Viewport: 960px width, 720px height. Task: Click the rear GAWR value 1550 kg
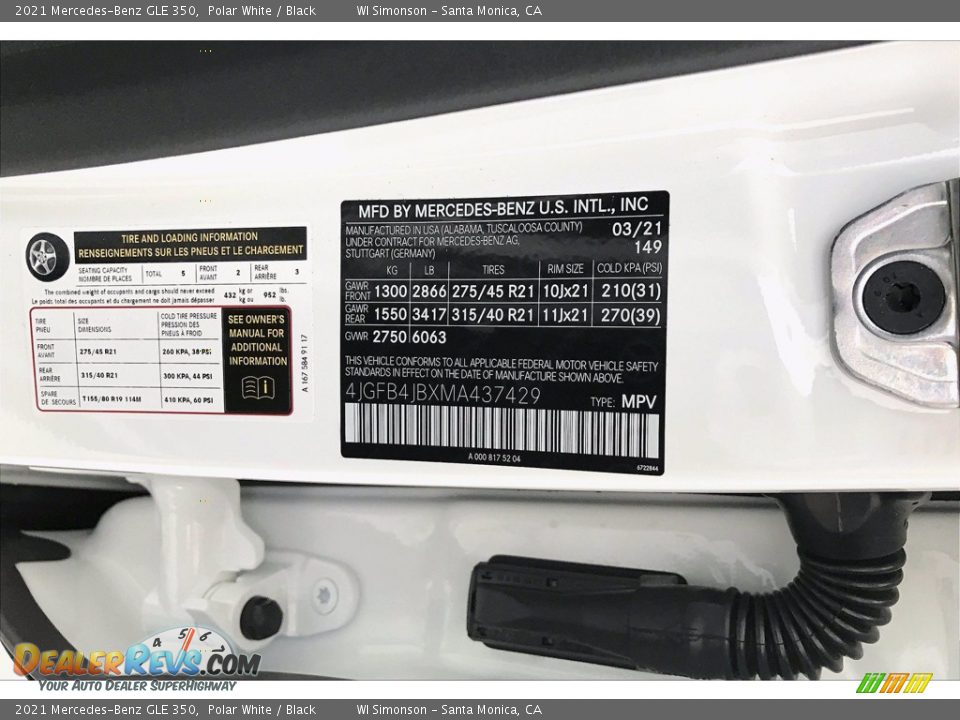(x=390, y=315)
